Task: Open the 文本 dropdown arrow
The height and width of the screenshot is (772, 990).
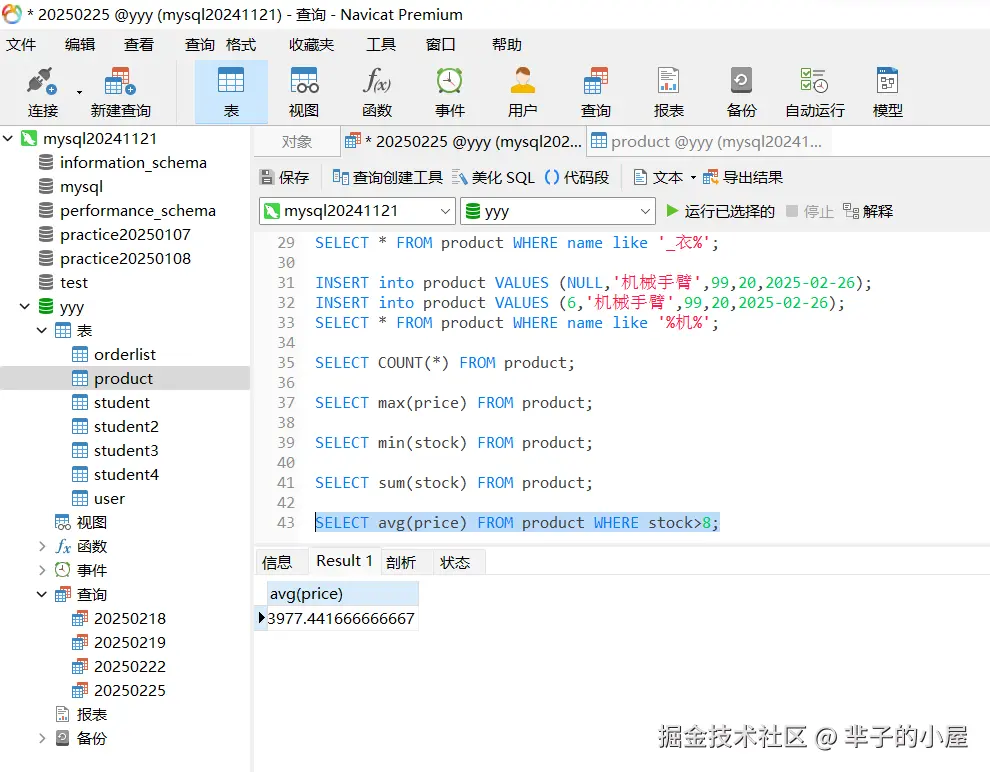Action: pos(693,177)
